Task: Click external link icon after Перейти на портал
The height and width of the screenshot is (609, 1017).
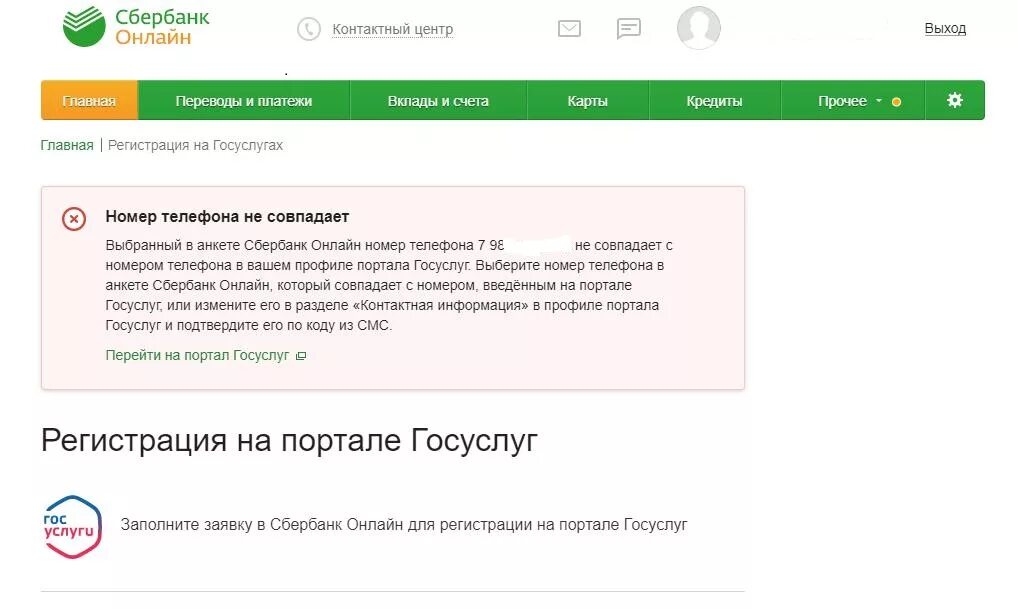Action: pyautogui.click(x=301, y=355)
